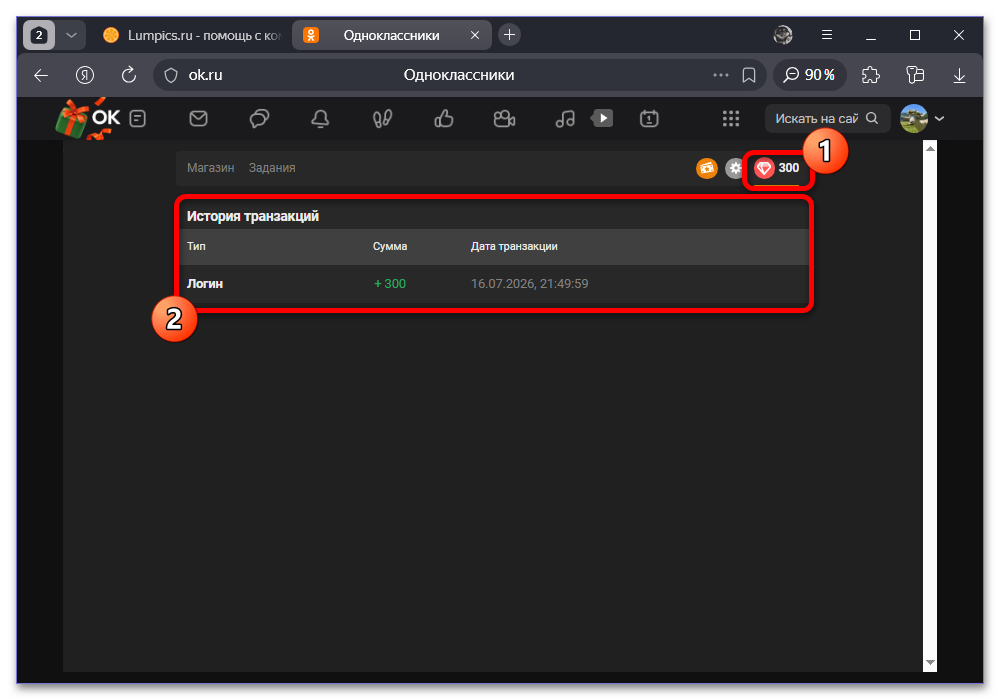
Task: Click the OK logo
Action: (105, 118)
